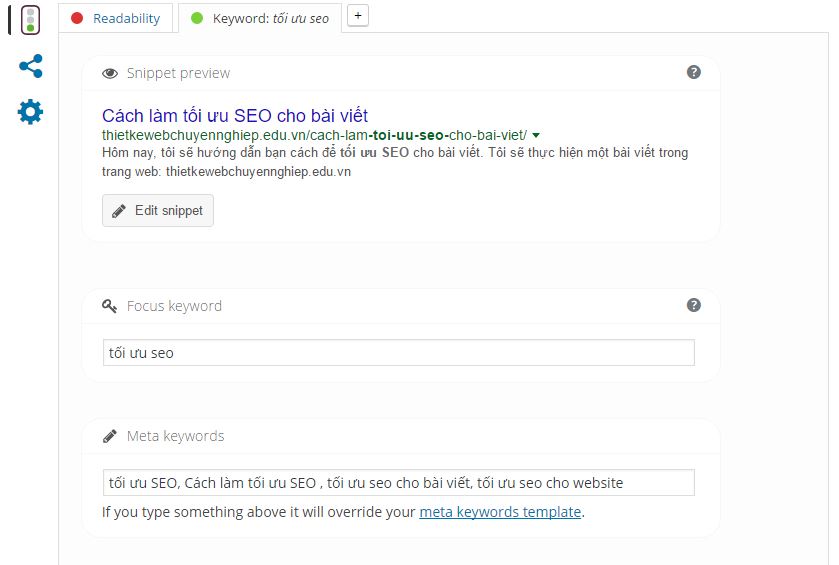The height and width of the screenshot is (565, 839).
Task: Open the snippet title link
Action: coord(235,115)
